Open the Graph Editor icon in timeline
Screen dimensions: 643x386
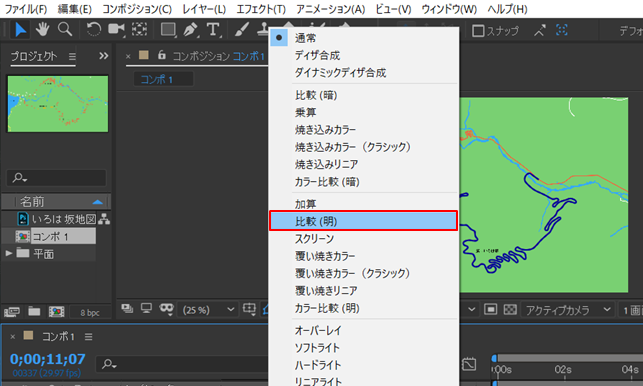[x=469, y=364]
